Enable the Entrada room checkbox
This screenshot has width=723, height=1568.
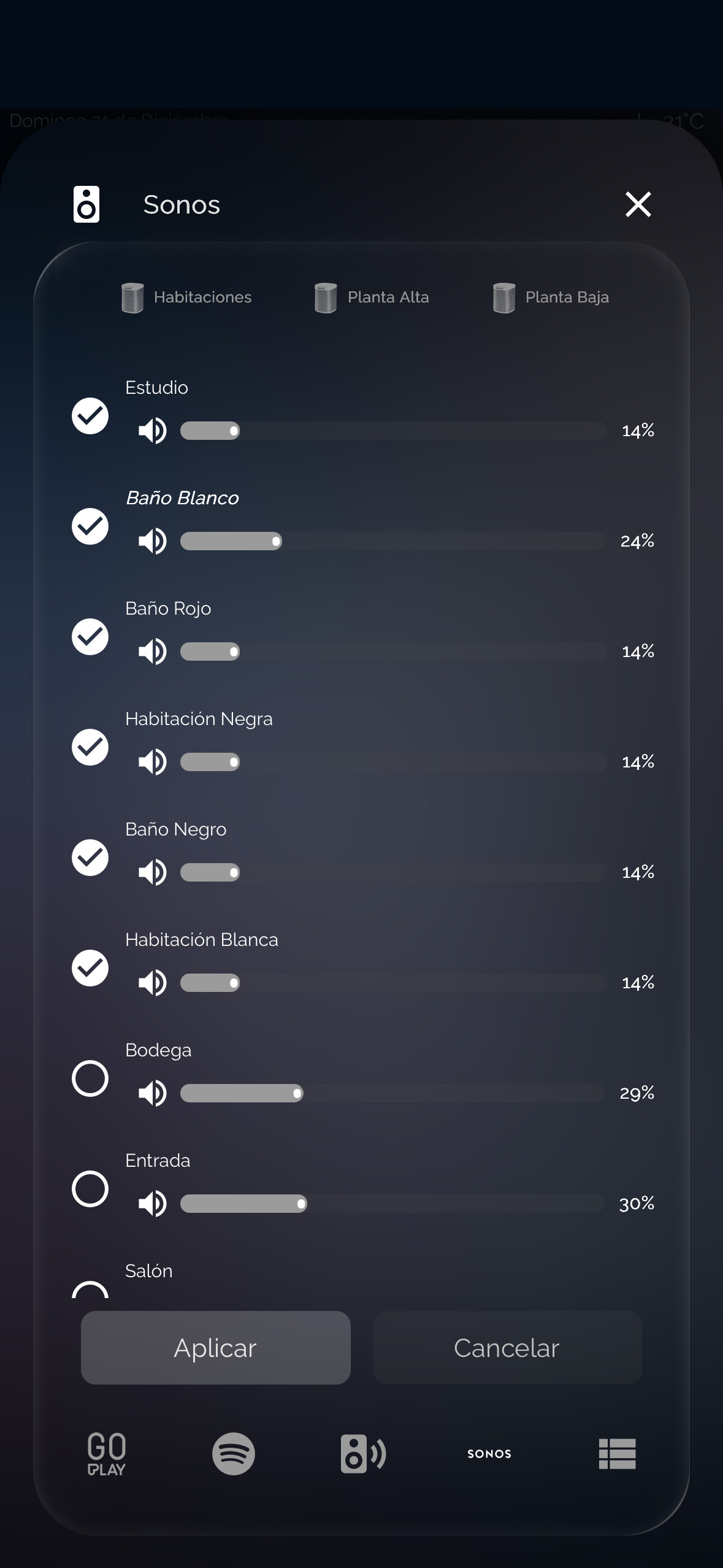pos(90,1189)
